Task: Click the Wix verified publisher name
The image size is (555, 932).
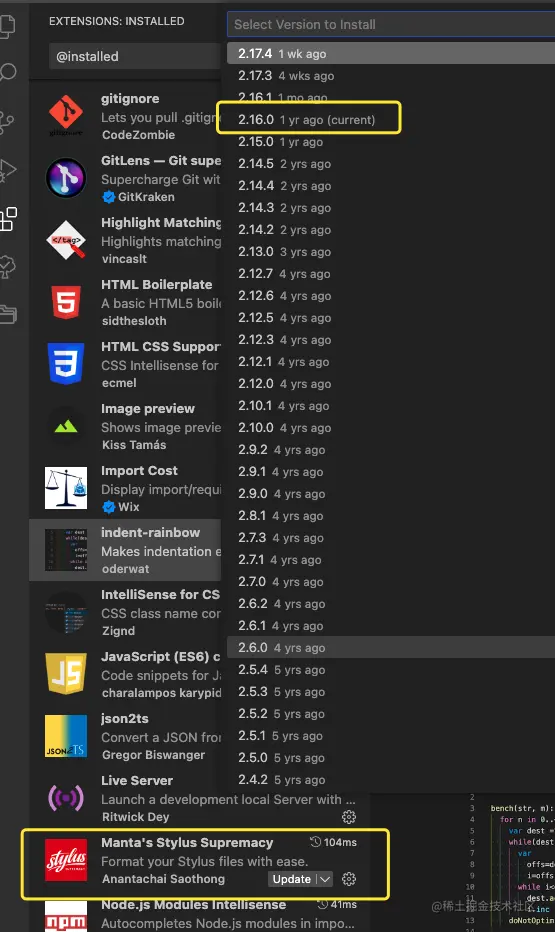Action: click(x=128, y=507)
